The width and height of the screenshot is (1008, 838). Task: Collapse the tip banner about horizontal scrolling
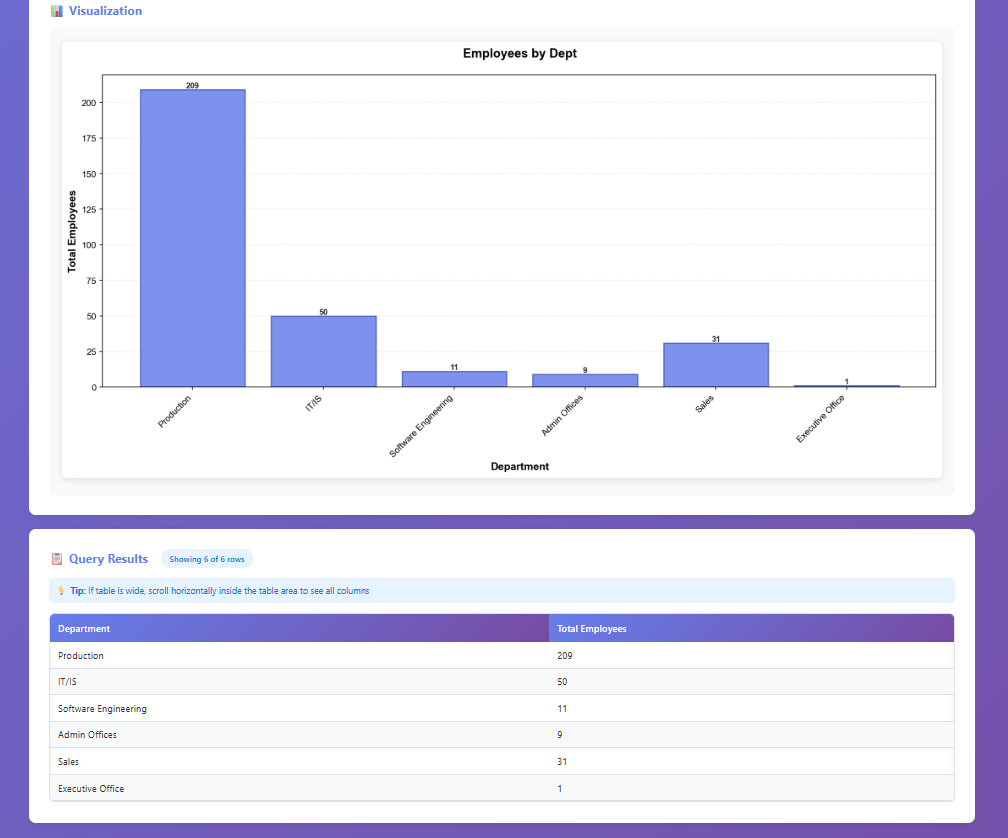[x=500, y=591]
